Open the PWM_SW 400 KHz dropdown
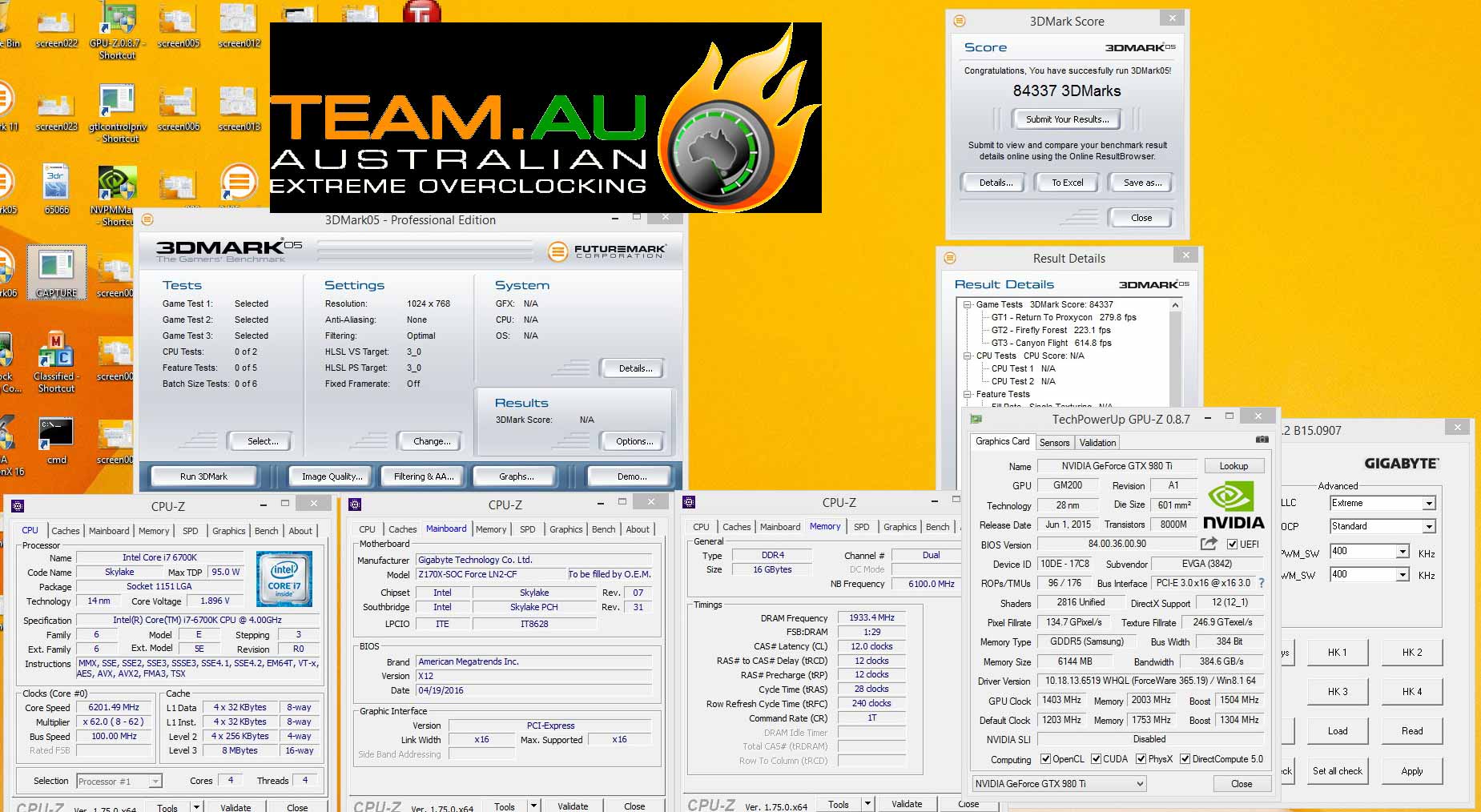 click(x=1403, y=552)
